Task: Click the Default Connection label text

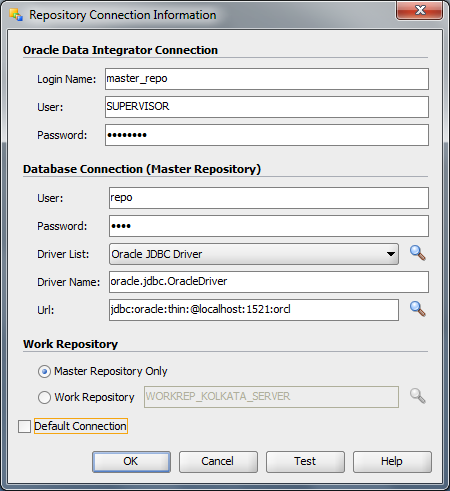Action: 80,426
